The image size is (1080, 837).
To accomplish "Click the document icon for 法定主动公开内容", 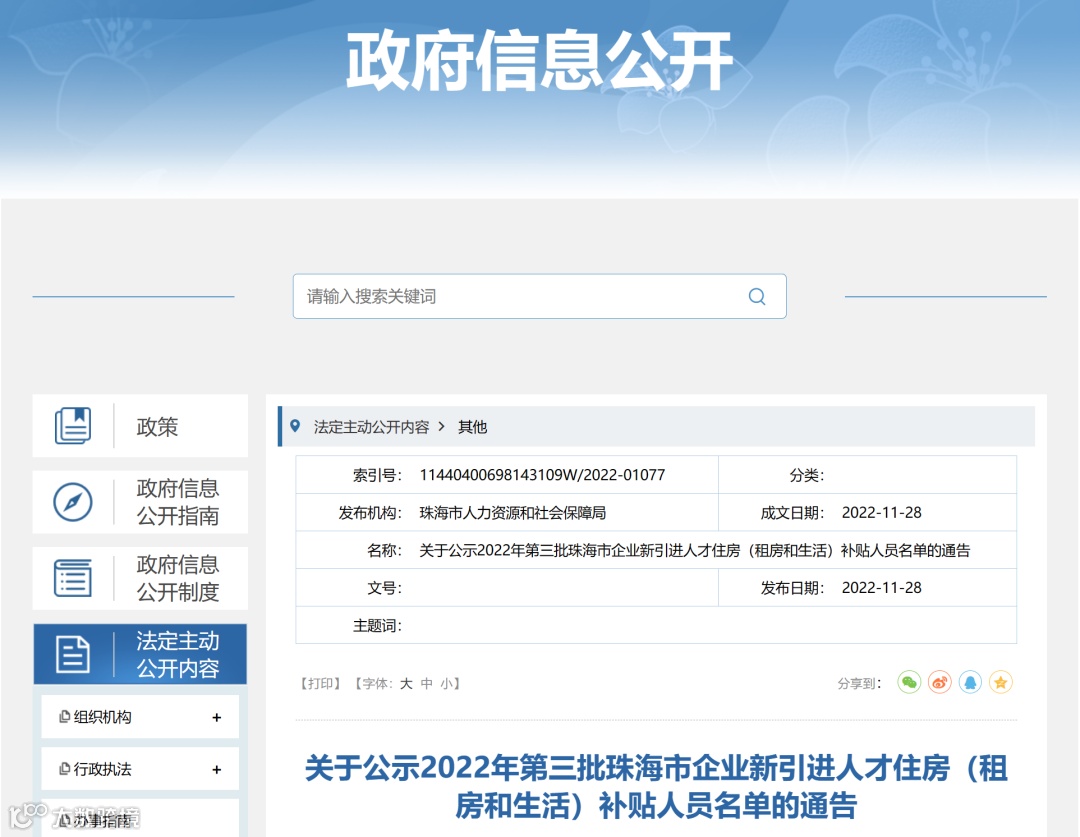I will (73, 654).
